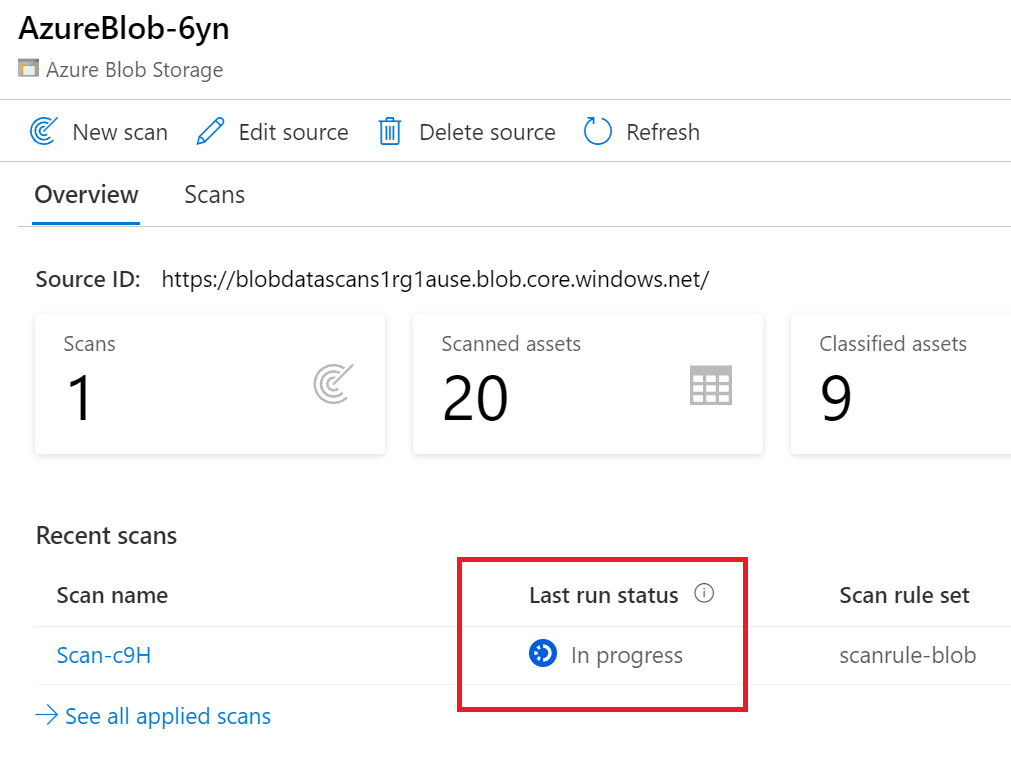
Task: Click the Delete source trash icon
Action: coord(390,132)
